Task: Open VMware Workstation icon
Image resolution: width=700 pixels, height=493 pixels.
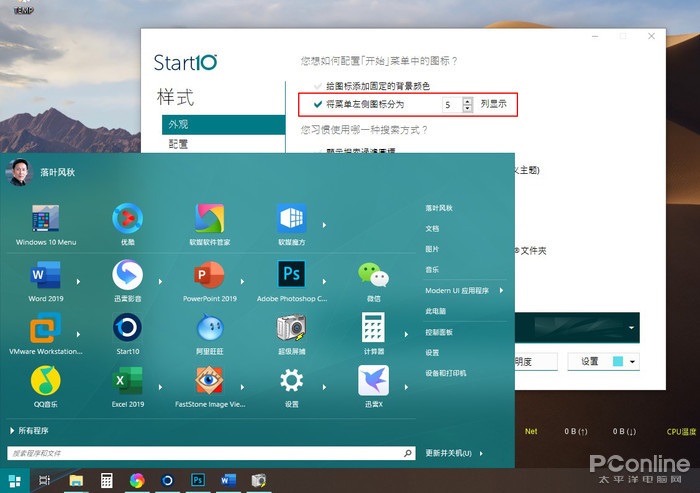Action: [x=46, y=328]
